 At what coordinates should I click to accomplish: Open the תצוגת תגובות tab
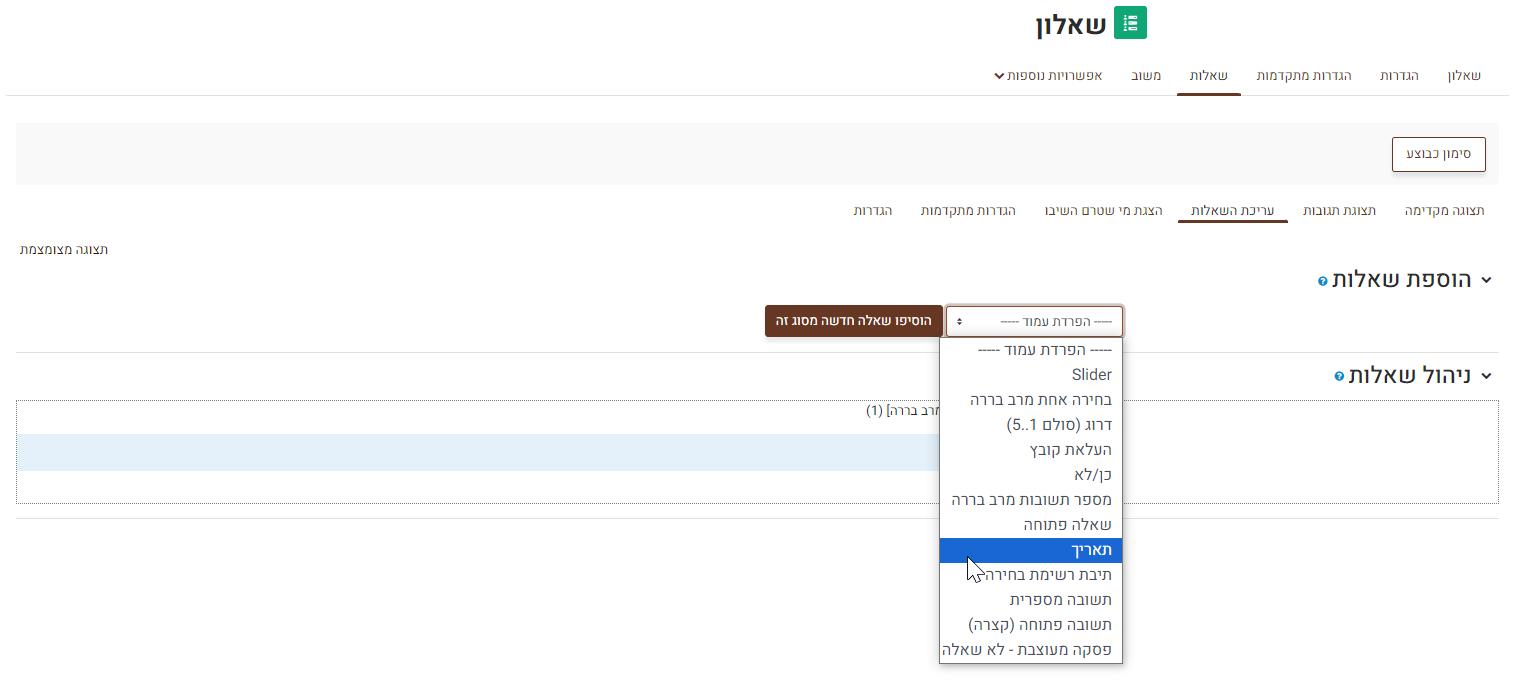[1339, 211]
